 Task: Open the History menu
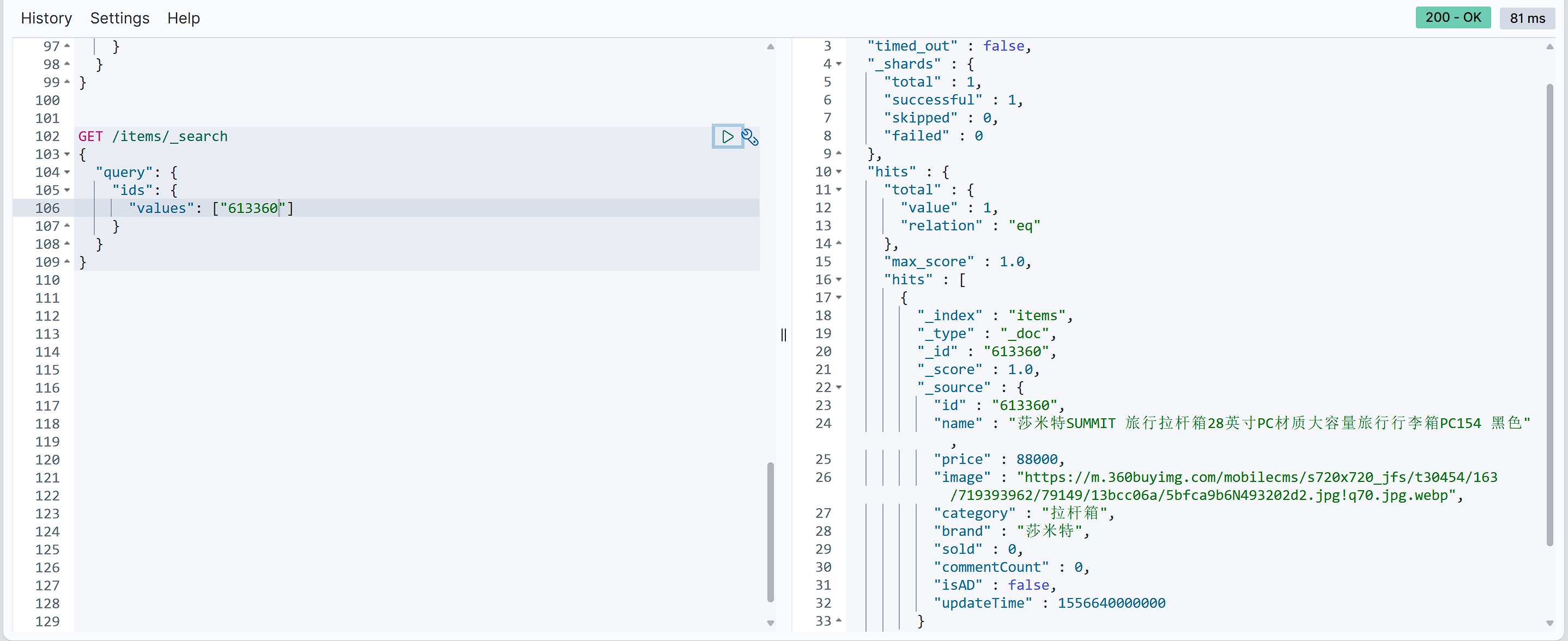[x=46, y=19]
